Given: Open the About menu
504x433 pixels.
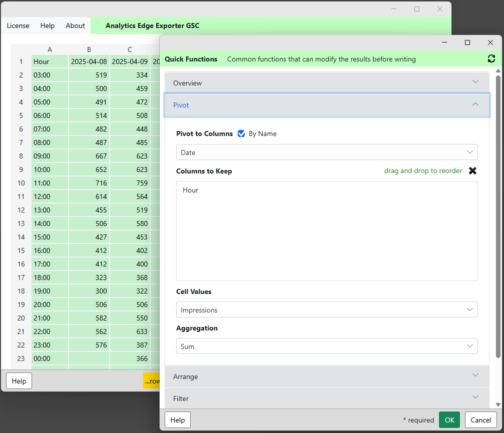Looking at the screenshot, I should [75, 26].
